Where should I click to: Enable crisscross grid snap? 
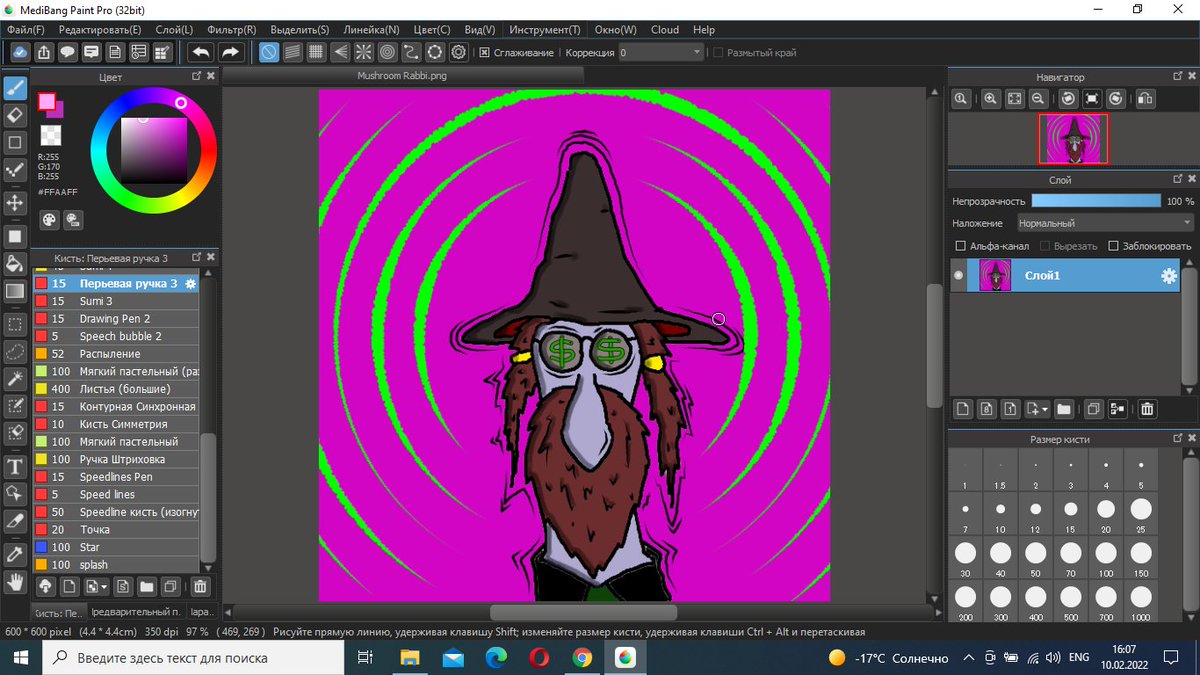pyautogui.click(x=316, y=52)
